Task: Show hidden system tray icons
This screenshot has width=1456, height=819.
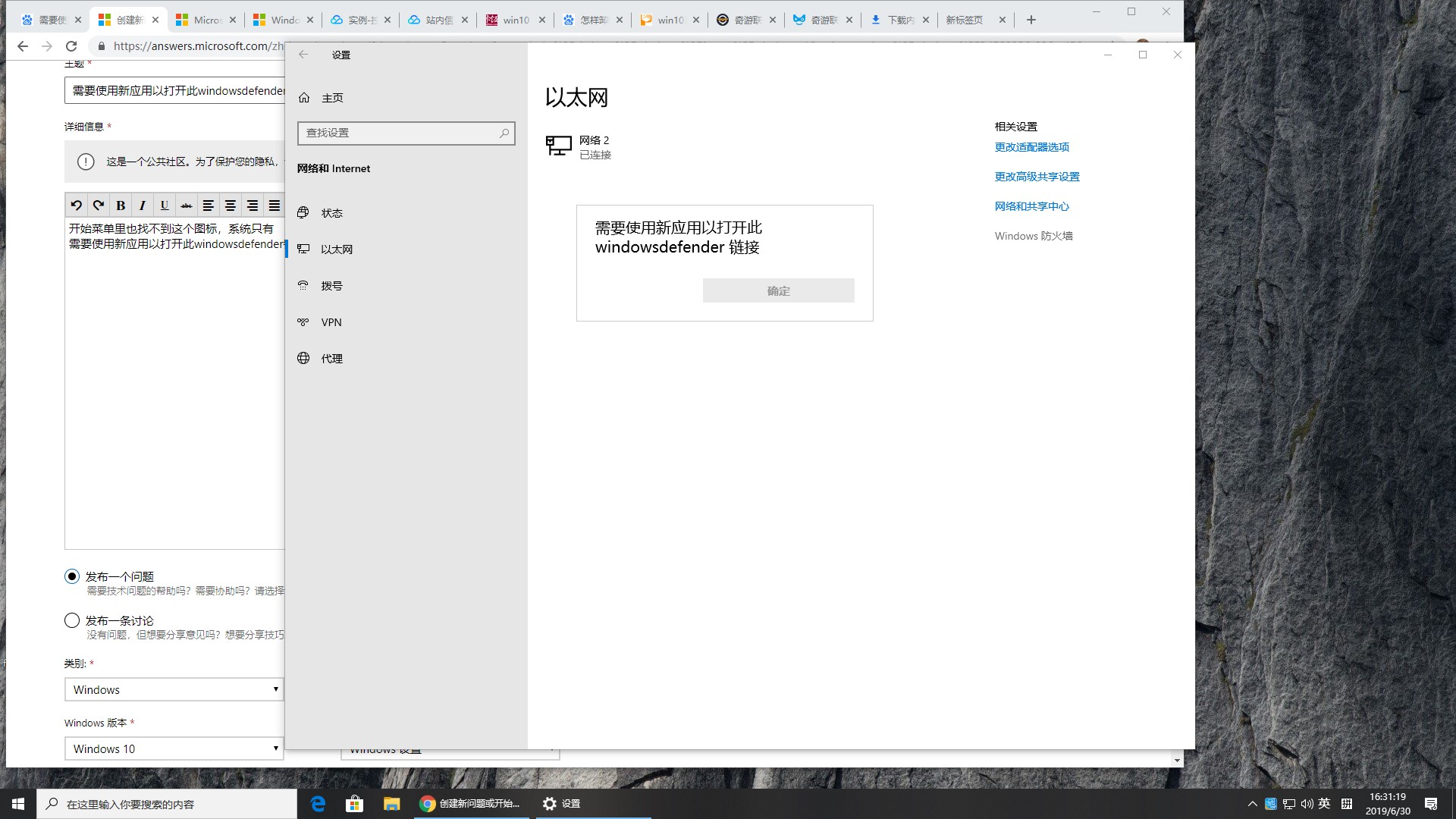Action: (1252, 804)
